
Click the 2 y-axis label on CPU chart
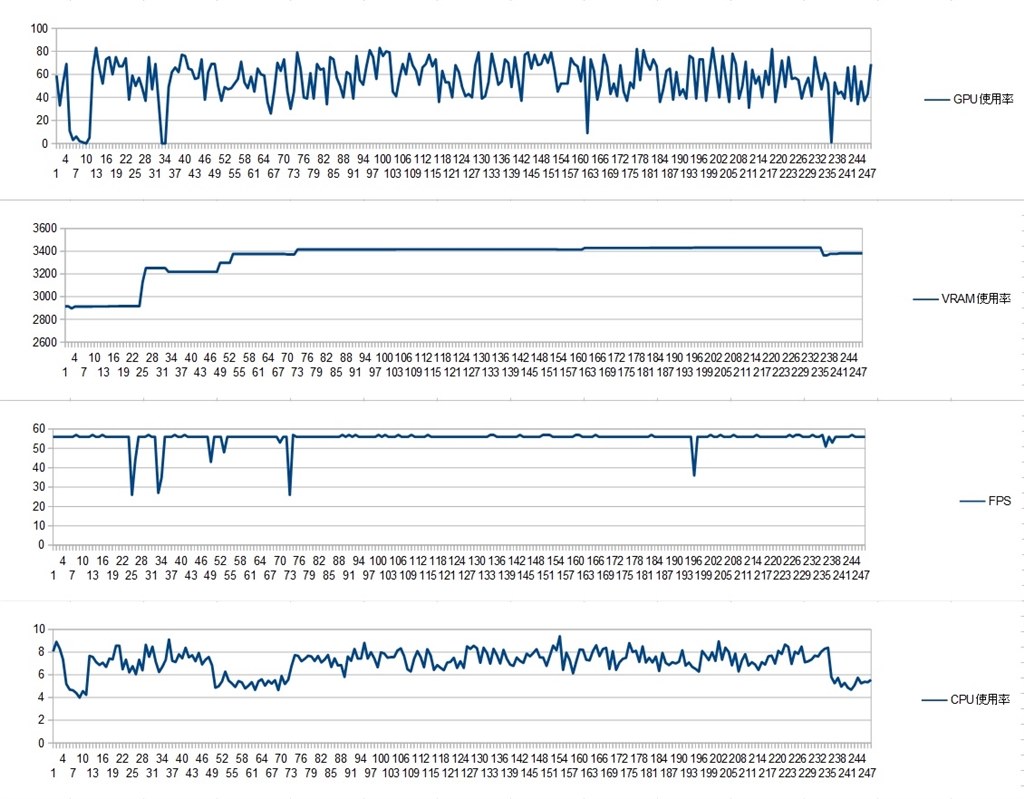(x=42, y=720)
